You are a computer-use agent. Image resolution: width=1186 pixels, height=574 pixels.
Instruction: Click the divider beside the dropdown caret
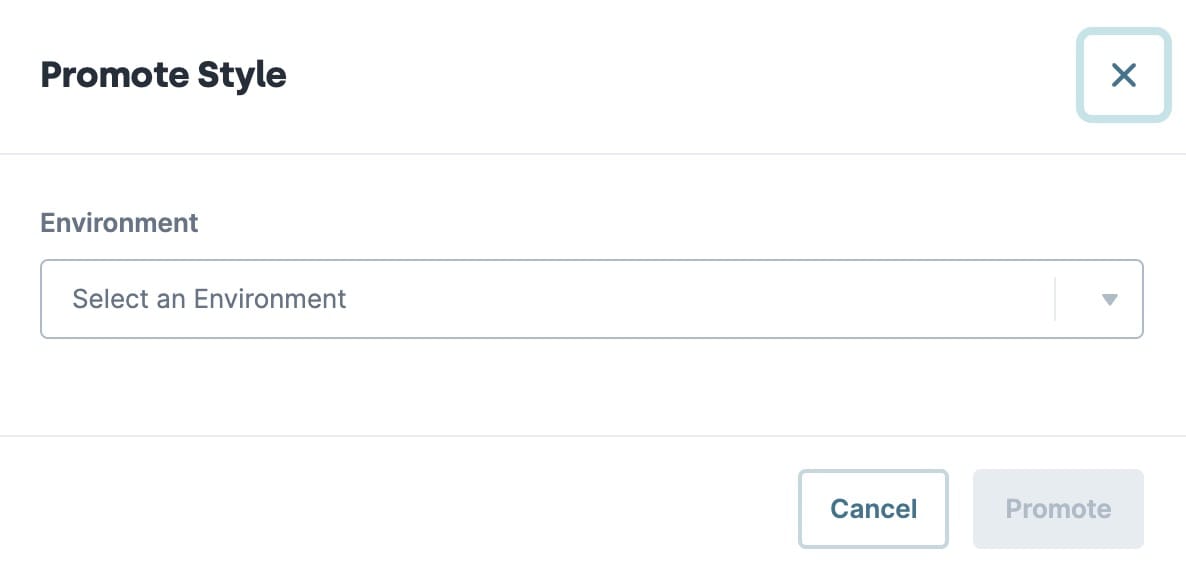coord(1054,299)
